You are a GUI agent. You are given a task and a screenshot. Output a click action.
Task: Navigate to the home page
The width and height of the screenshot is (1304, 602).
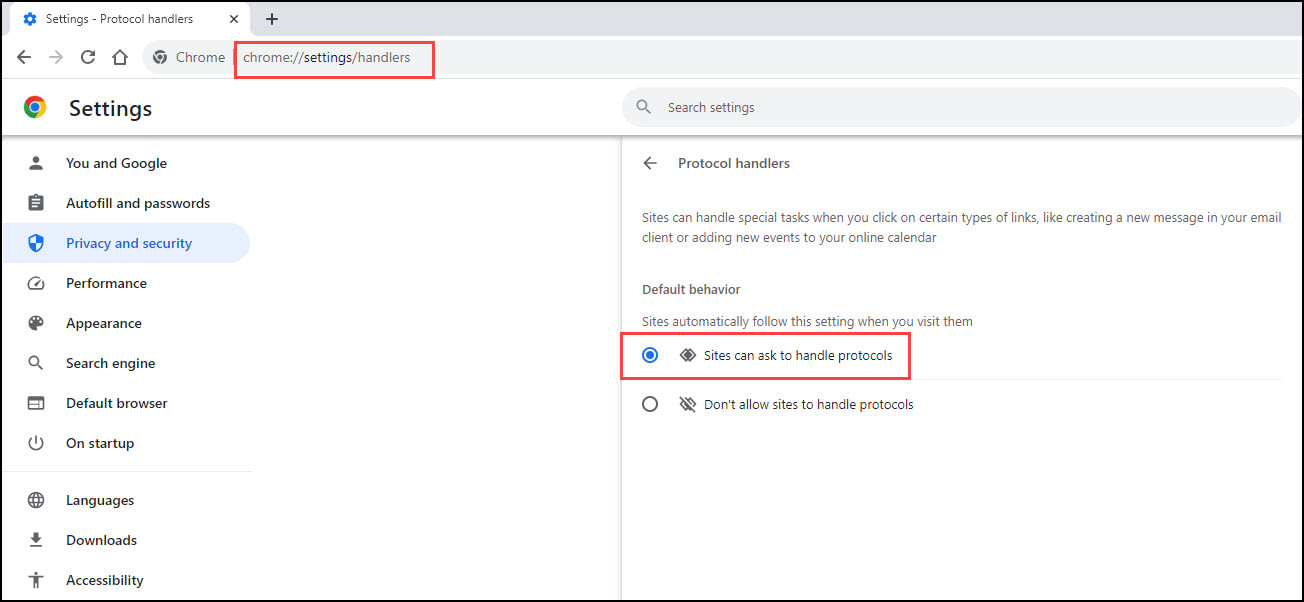[x=120, y=57]
